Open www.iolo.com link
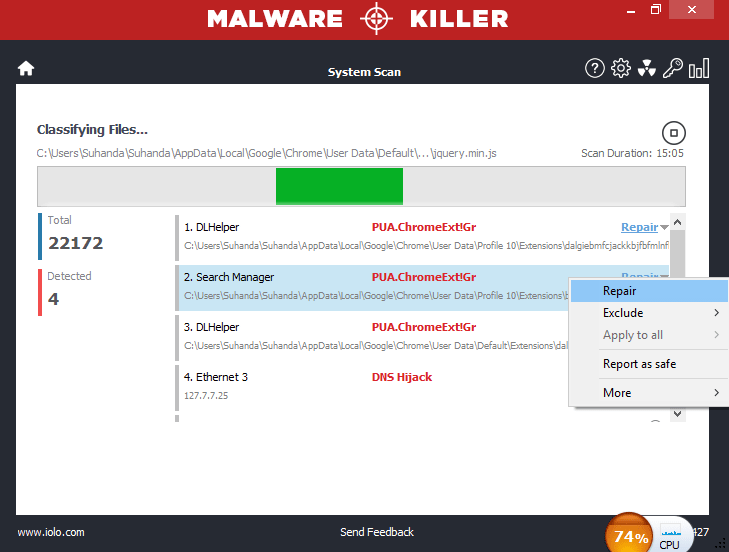The height and width of the screenshot is (552, 729). (51, 532)
